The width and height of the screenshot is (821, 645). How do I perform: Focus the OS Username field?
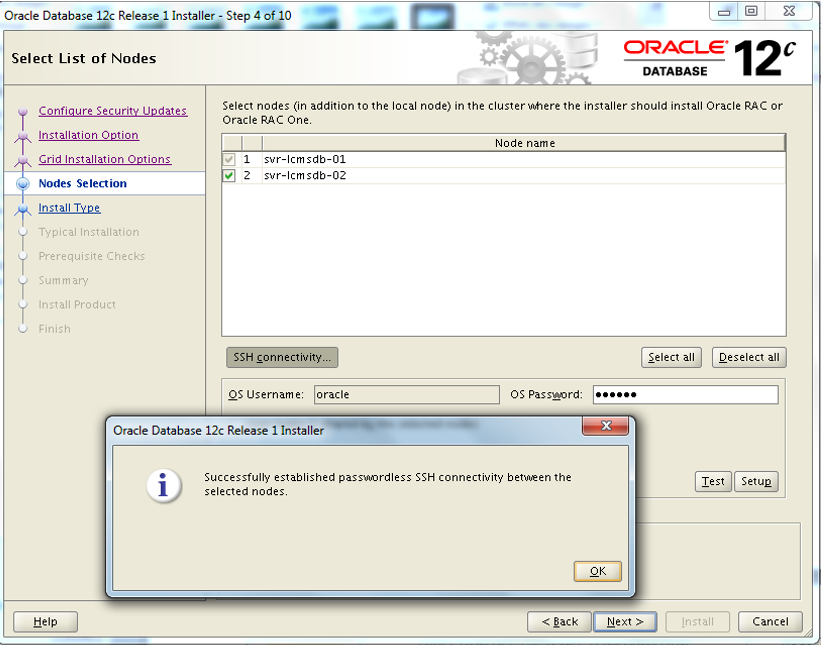point(407,394)
